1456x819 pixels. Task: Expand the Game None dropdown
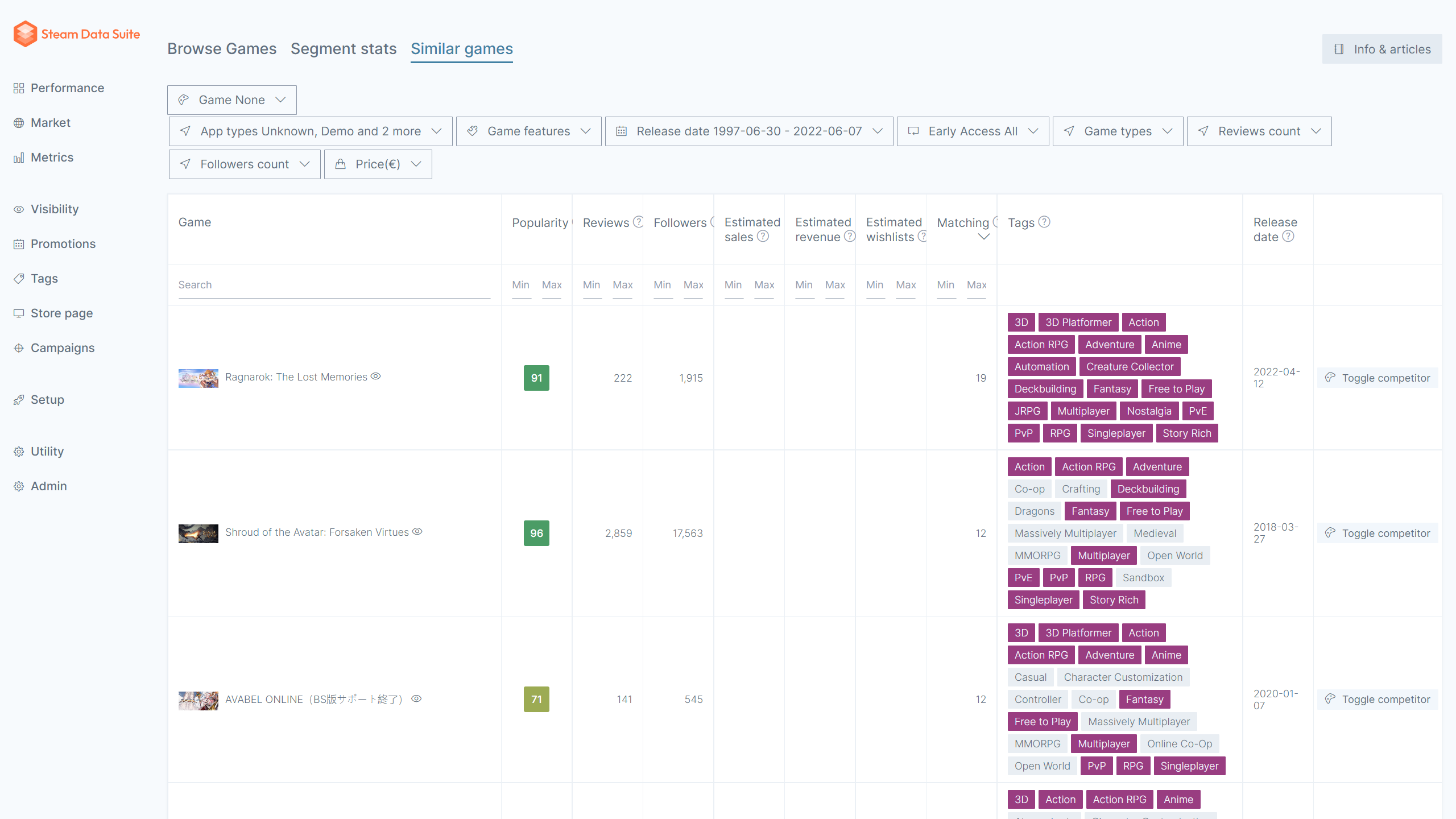pos(232,100)
